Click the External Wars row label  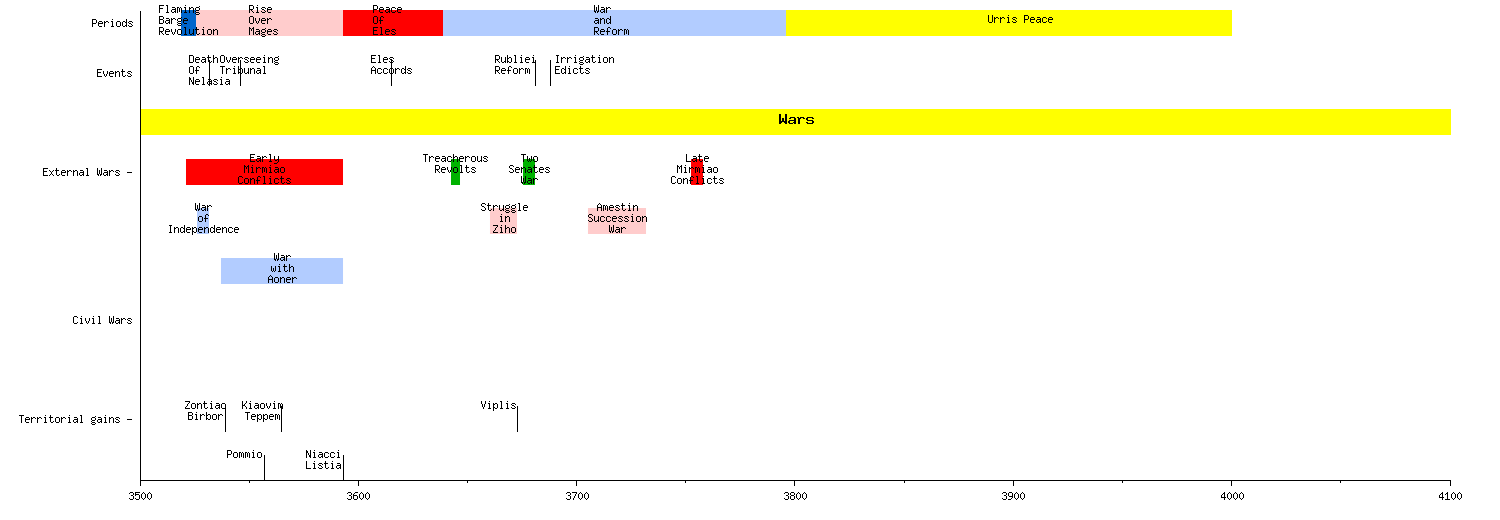point(85,172)
